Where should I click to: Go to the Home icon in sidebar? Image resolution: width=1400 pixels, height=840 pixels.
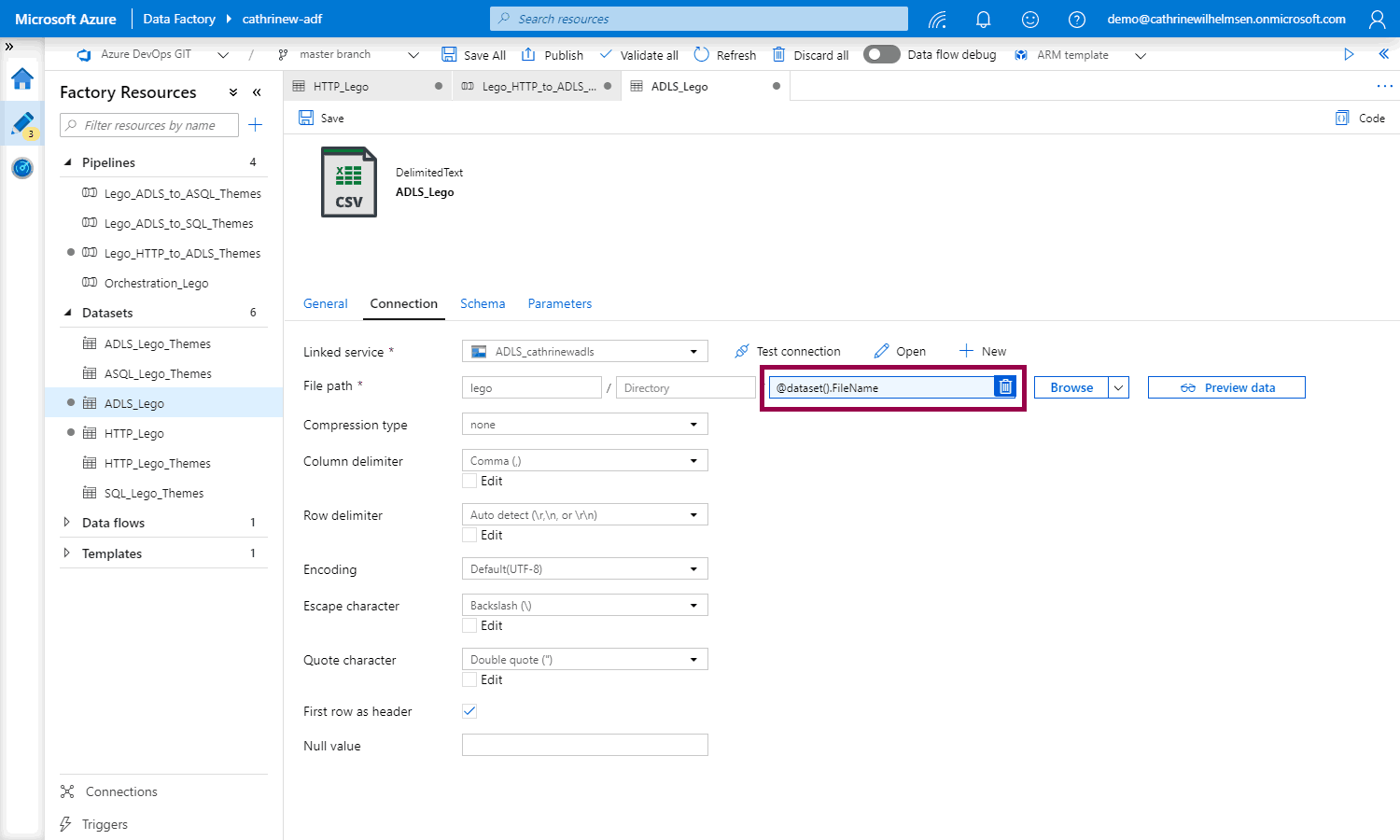coord(22,78)
